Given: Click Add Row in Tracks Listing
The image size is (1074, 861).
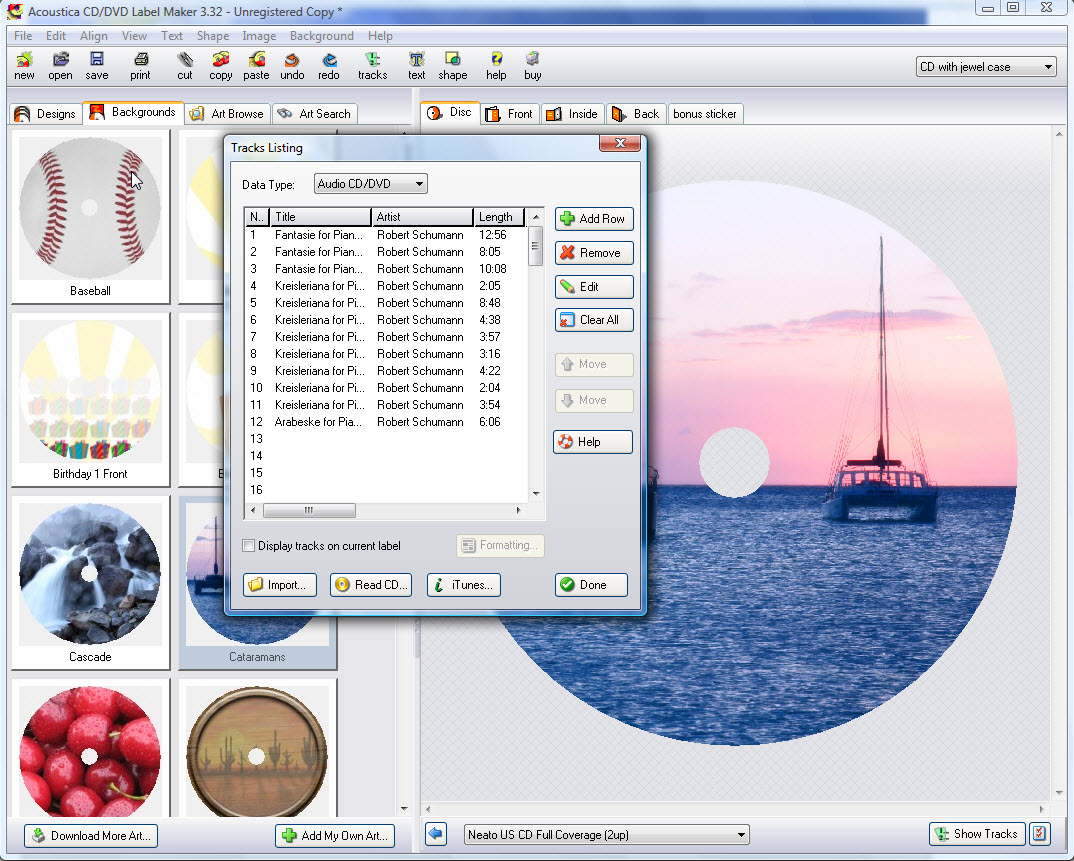Looking at the screenshot, I should [594, 219].
